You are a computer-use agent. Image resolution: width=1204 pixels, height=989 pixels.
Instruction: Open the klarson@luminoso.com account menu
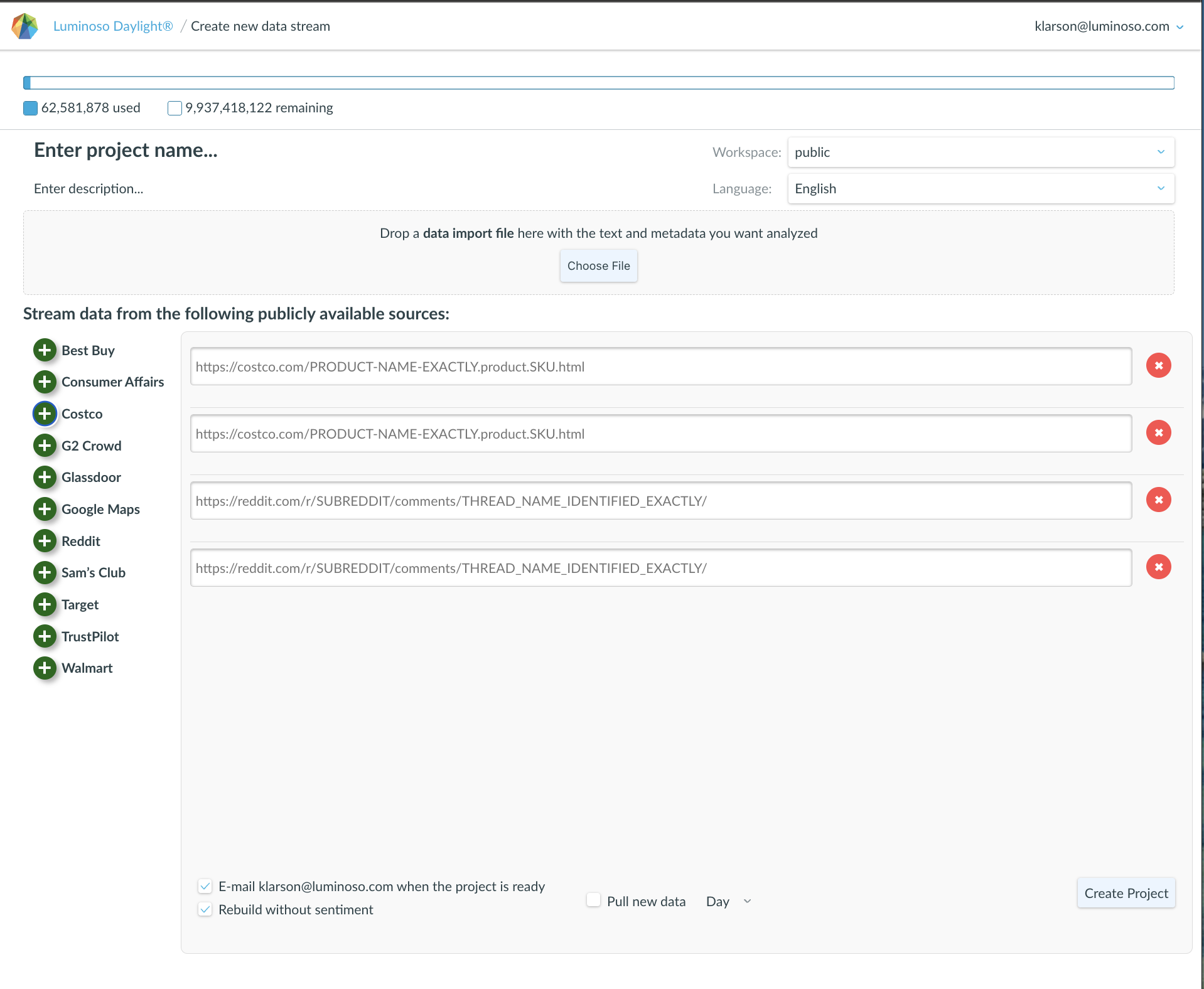(x=1109, y=26)
